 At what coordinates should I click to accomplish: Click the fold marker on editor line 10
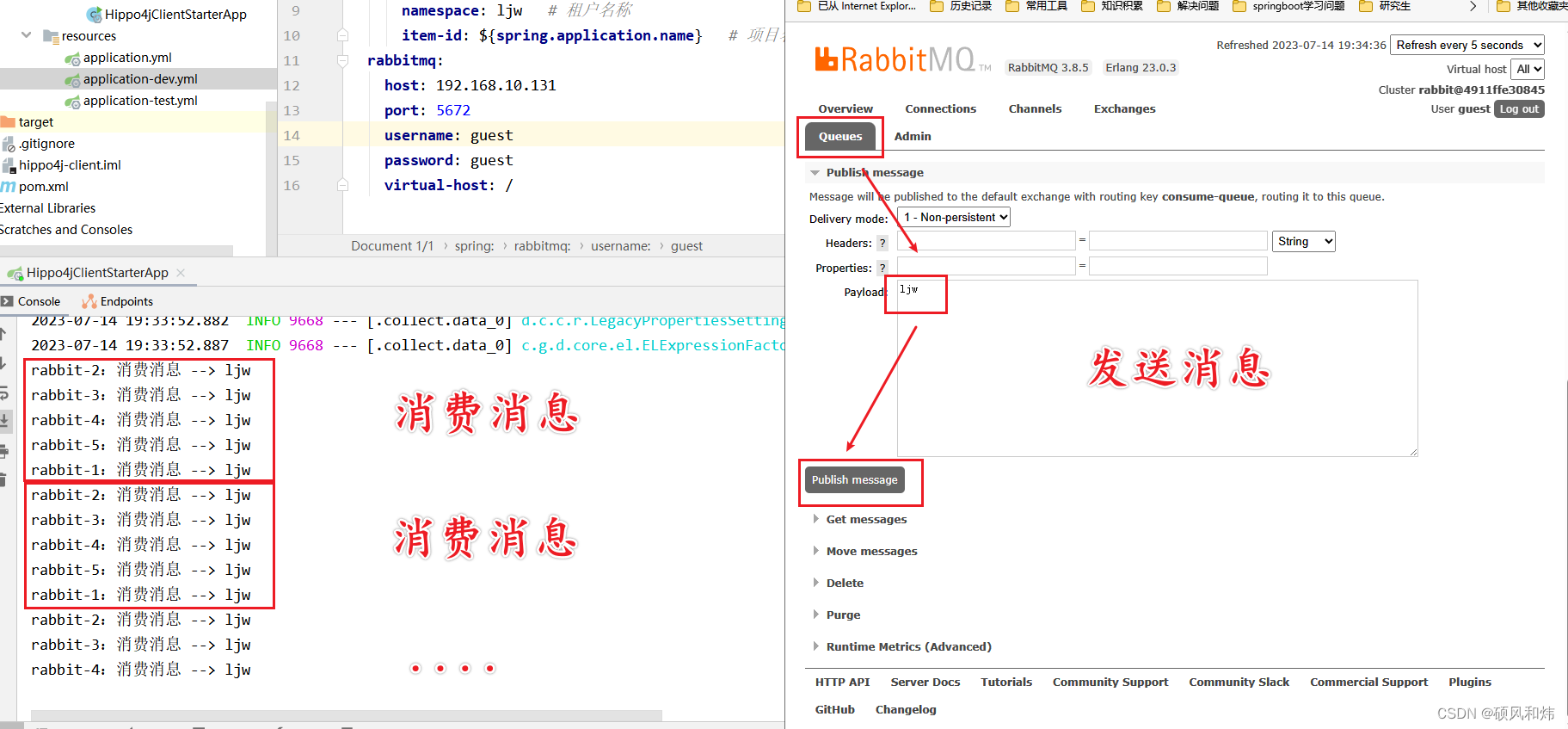click(342, 35)
